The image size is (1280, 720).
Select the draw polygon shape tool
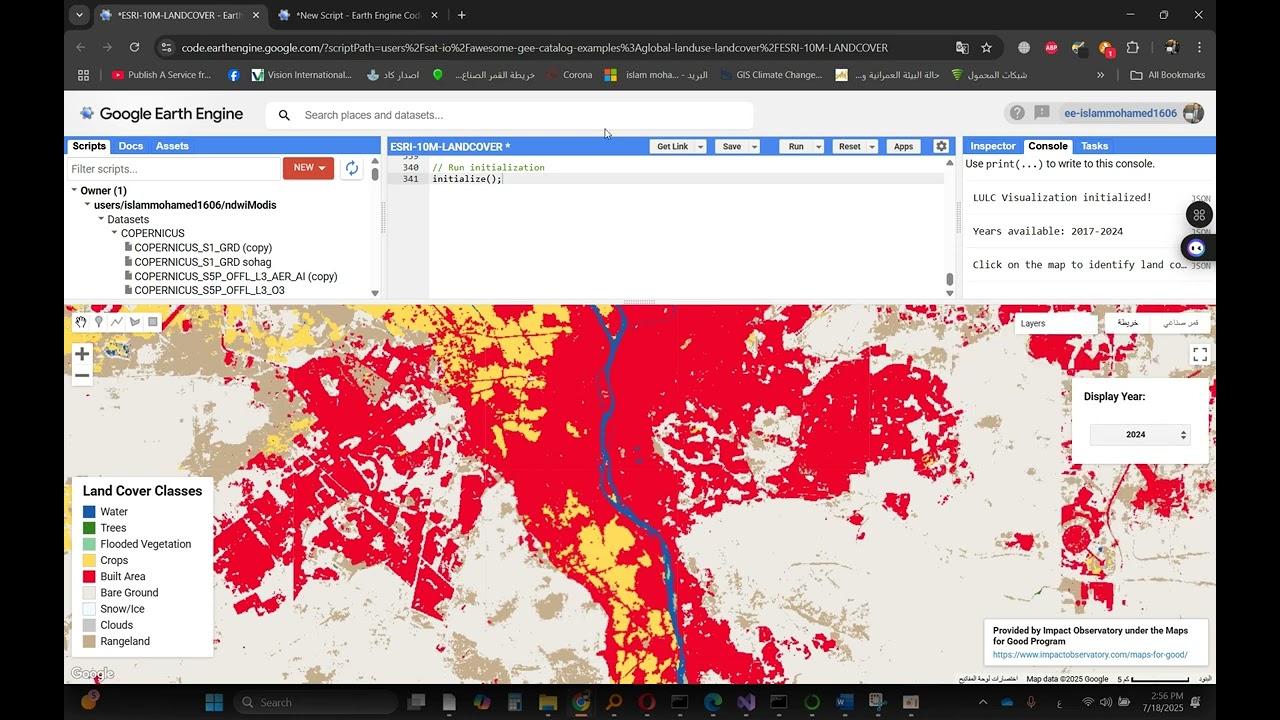coord(135,322)
